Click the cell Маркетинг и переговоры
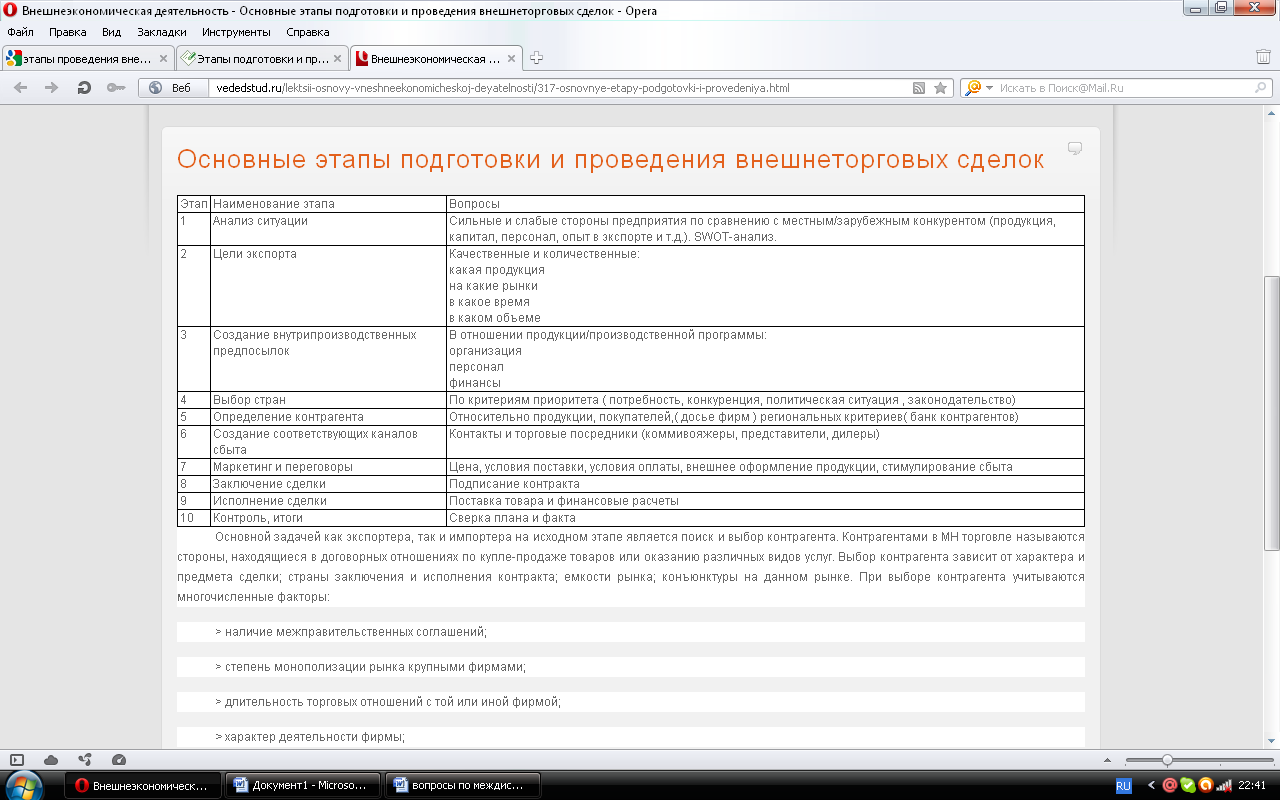The height and width of the screenshot is (800, 1280). coord(328,467)
